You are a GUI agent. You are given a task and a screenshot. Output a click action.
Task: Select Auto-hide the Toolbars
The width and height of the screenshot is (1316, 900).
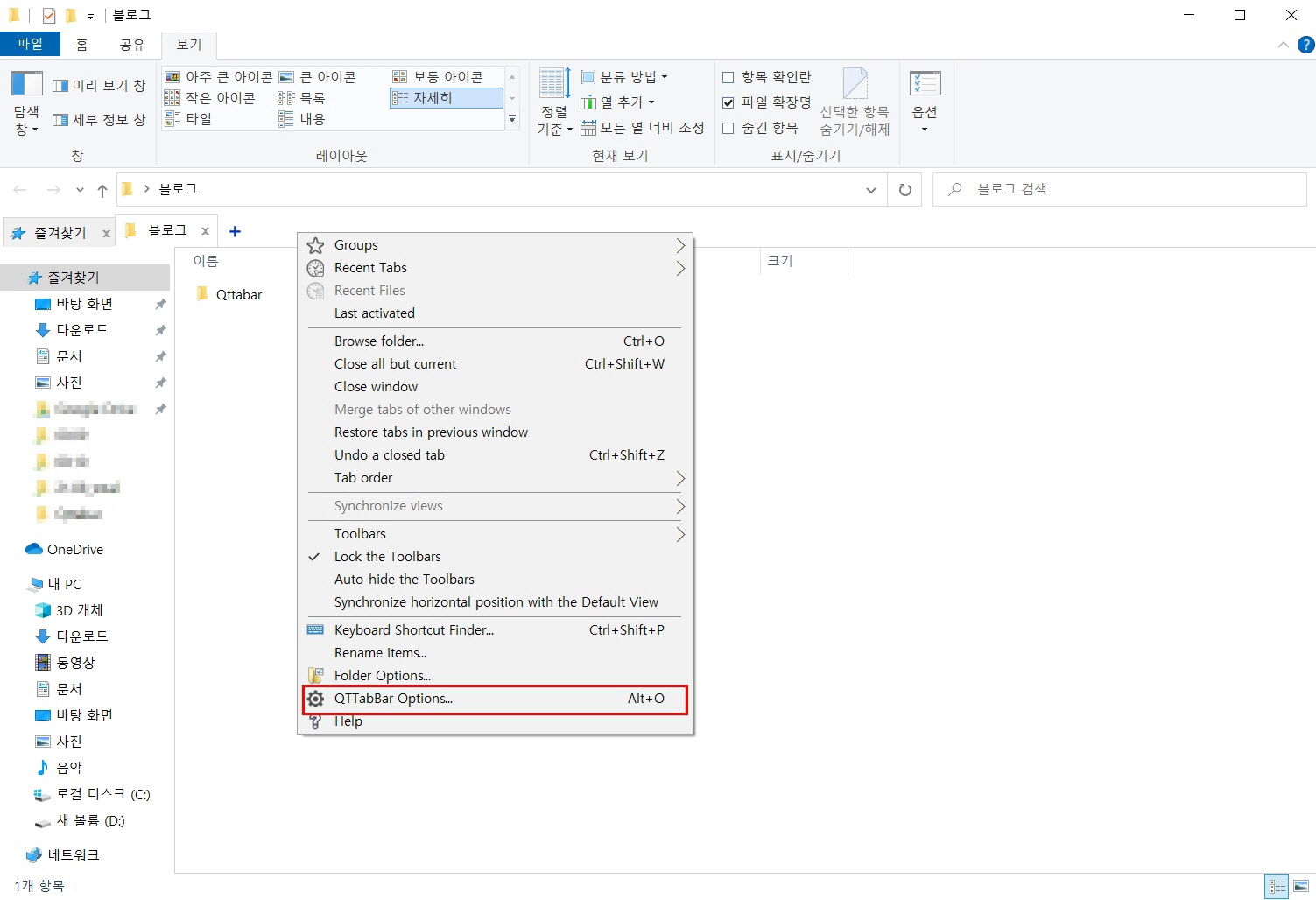(496, 580)
